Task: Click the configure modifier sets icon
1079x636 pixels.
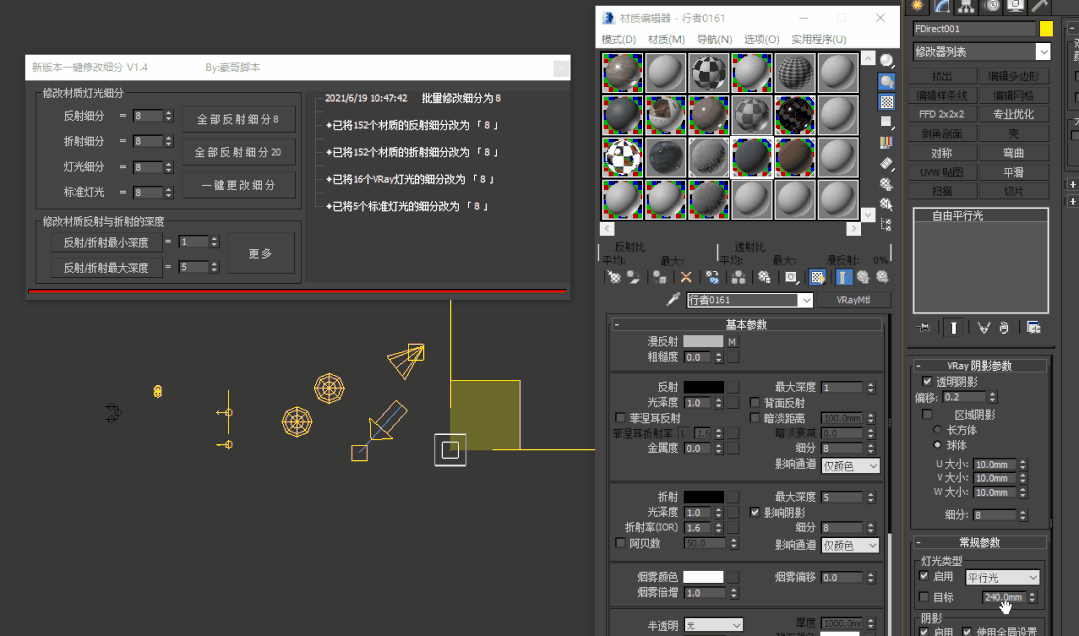Action: [1033, 327]
